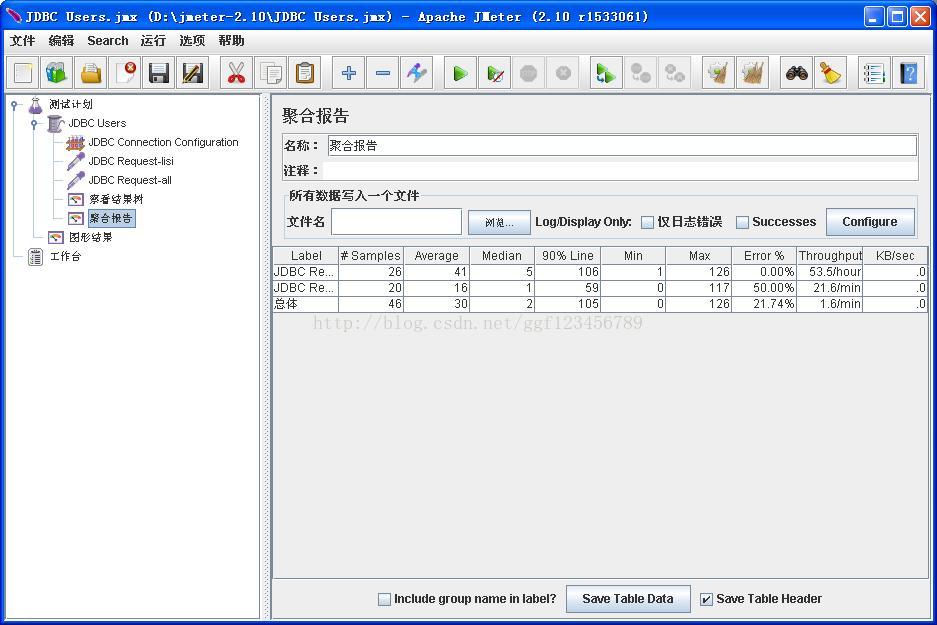Collapse all nodes with minus icon
This screenshot has height=625, width=937.
click(382, 73)
